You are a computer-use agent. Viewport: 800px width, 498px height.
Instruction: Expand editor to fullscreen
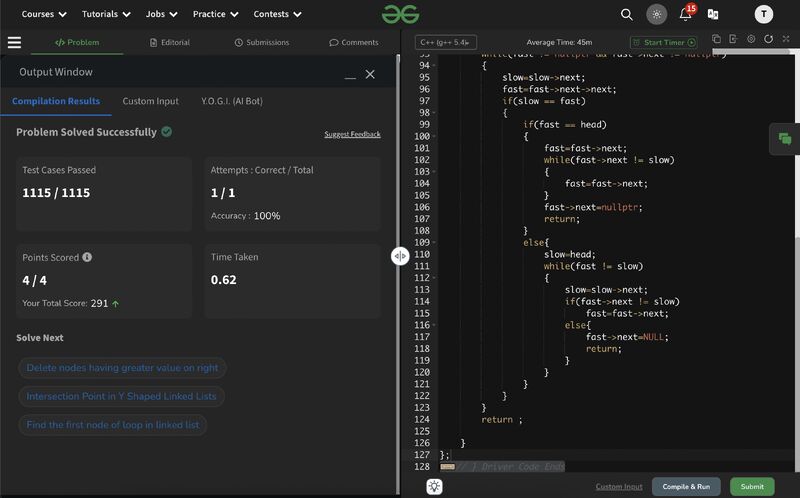point(786,39)
